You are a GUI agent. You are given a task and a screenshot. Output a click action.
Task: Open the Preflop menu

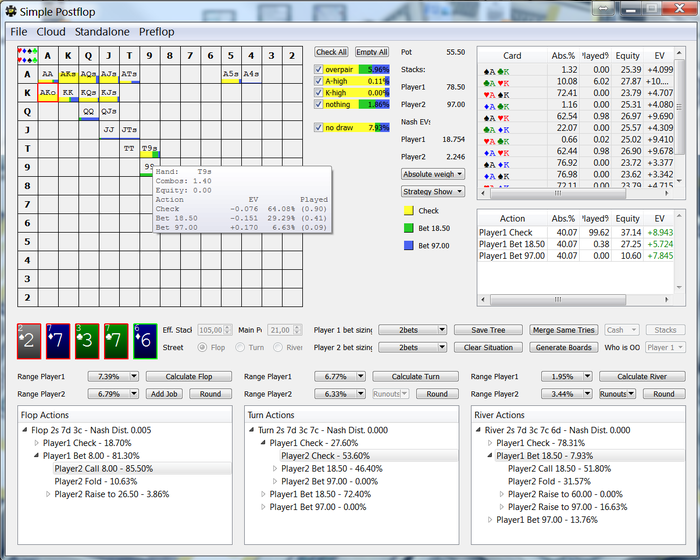click(157, 32)
